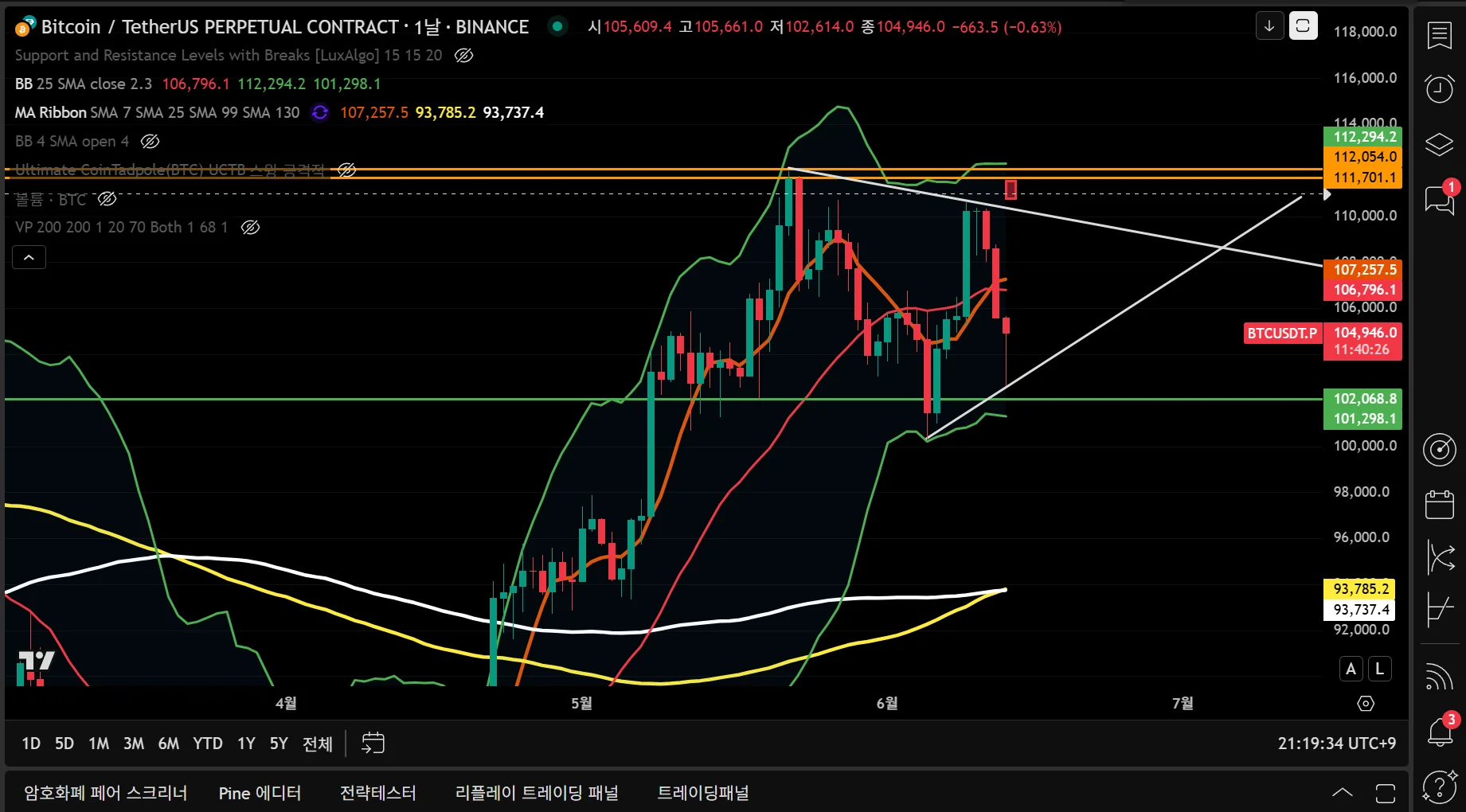
Task: Click the yellow 93,785.2 price label
Action: [x=1361, y=589]
